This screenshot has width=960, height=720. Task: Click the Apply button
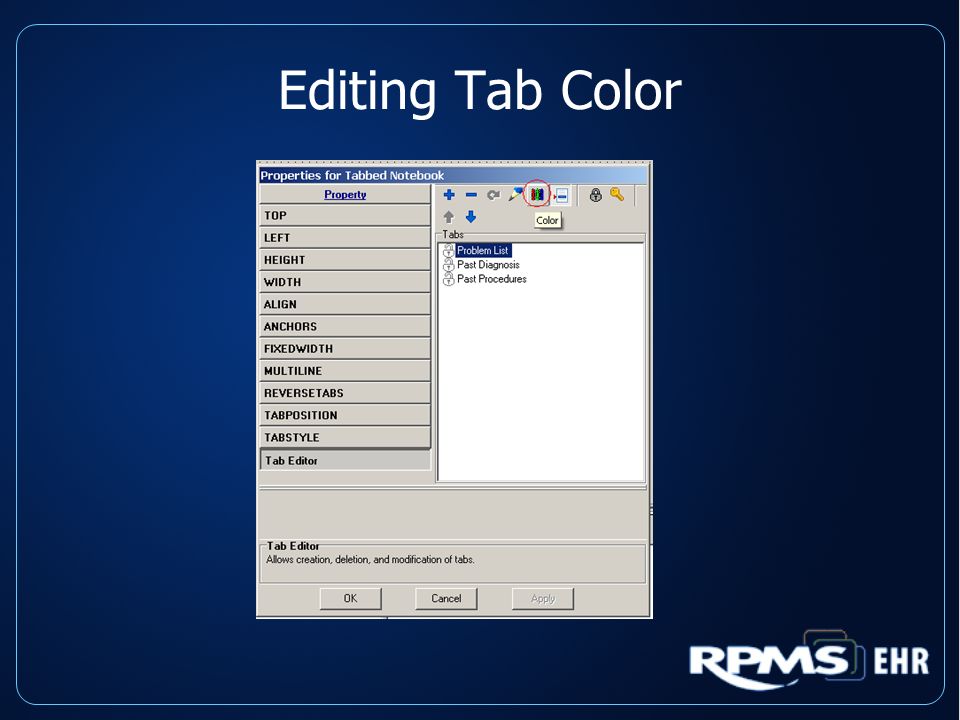[x=542, y=598]
